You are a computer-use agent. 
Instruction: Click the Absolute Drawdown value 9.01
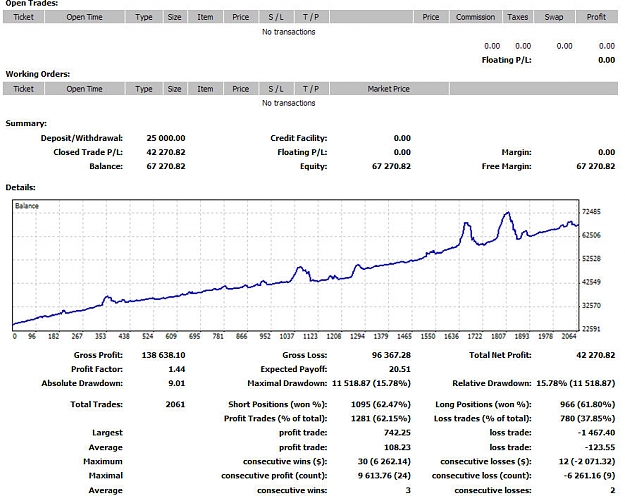click(x=177, y=383)
